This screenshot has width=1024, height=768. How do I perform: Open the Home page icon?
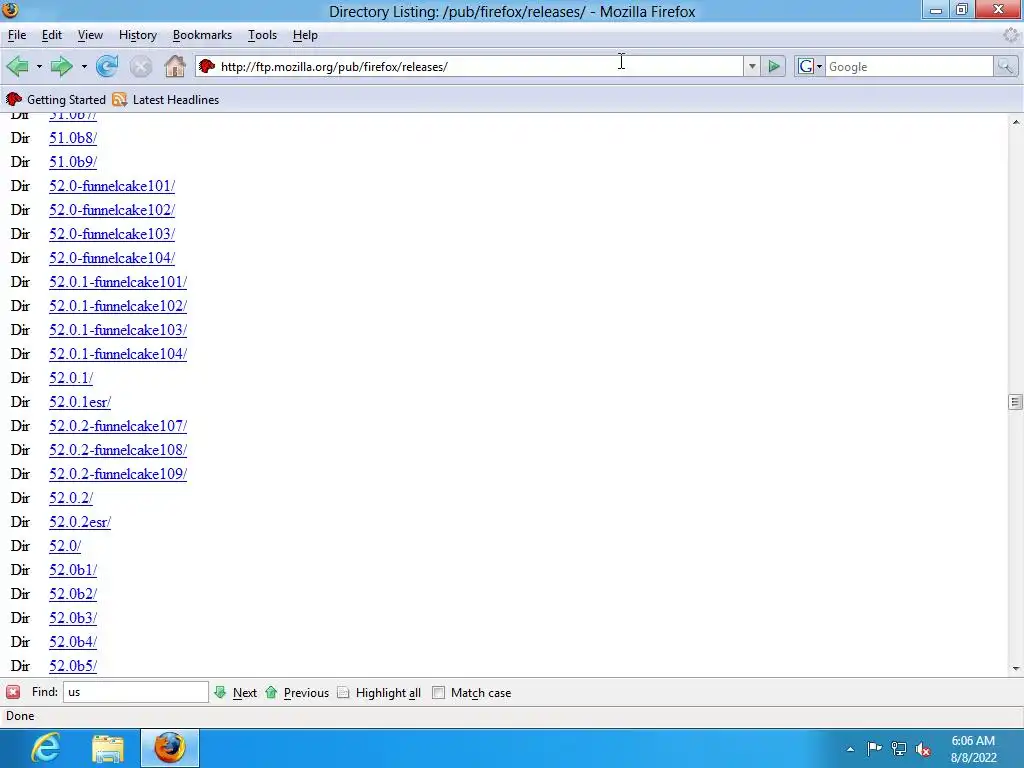pyautogui.click(x=175, y=66)
